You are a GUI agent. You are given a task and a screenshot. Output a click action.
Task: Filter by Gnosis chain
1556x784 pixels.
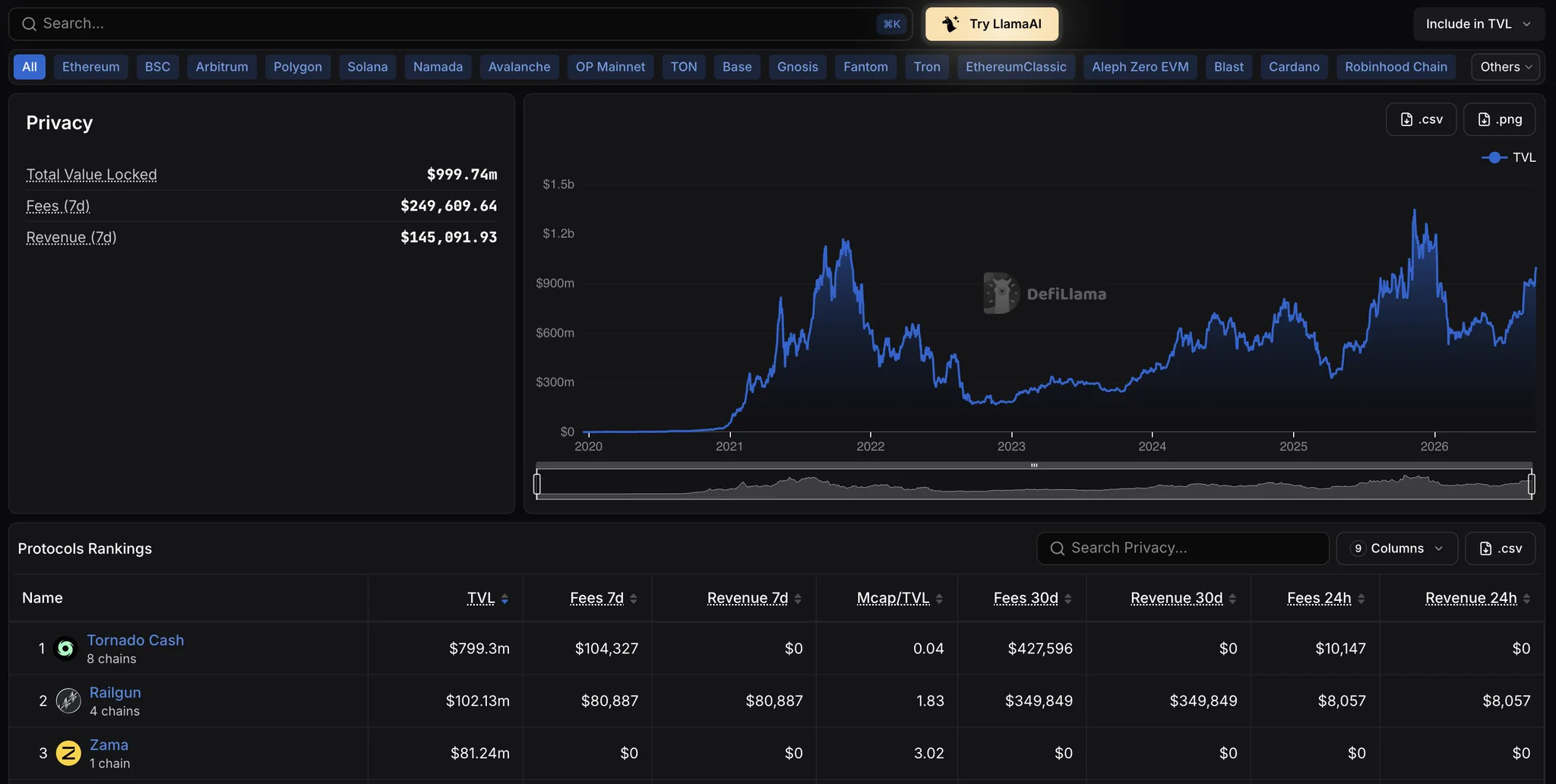pyautogui.click(x=798, y=67)
